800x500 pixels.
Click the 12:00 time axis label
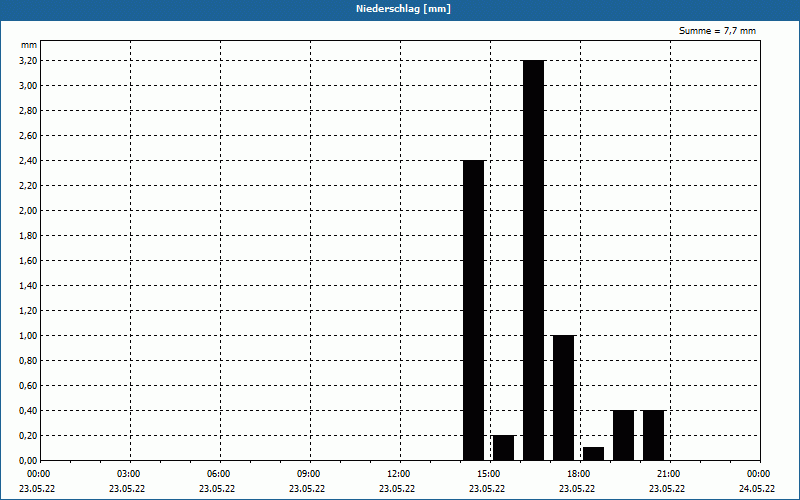[x=399, y=474]
